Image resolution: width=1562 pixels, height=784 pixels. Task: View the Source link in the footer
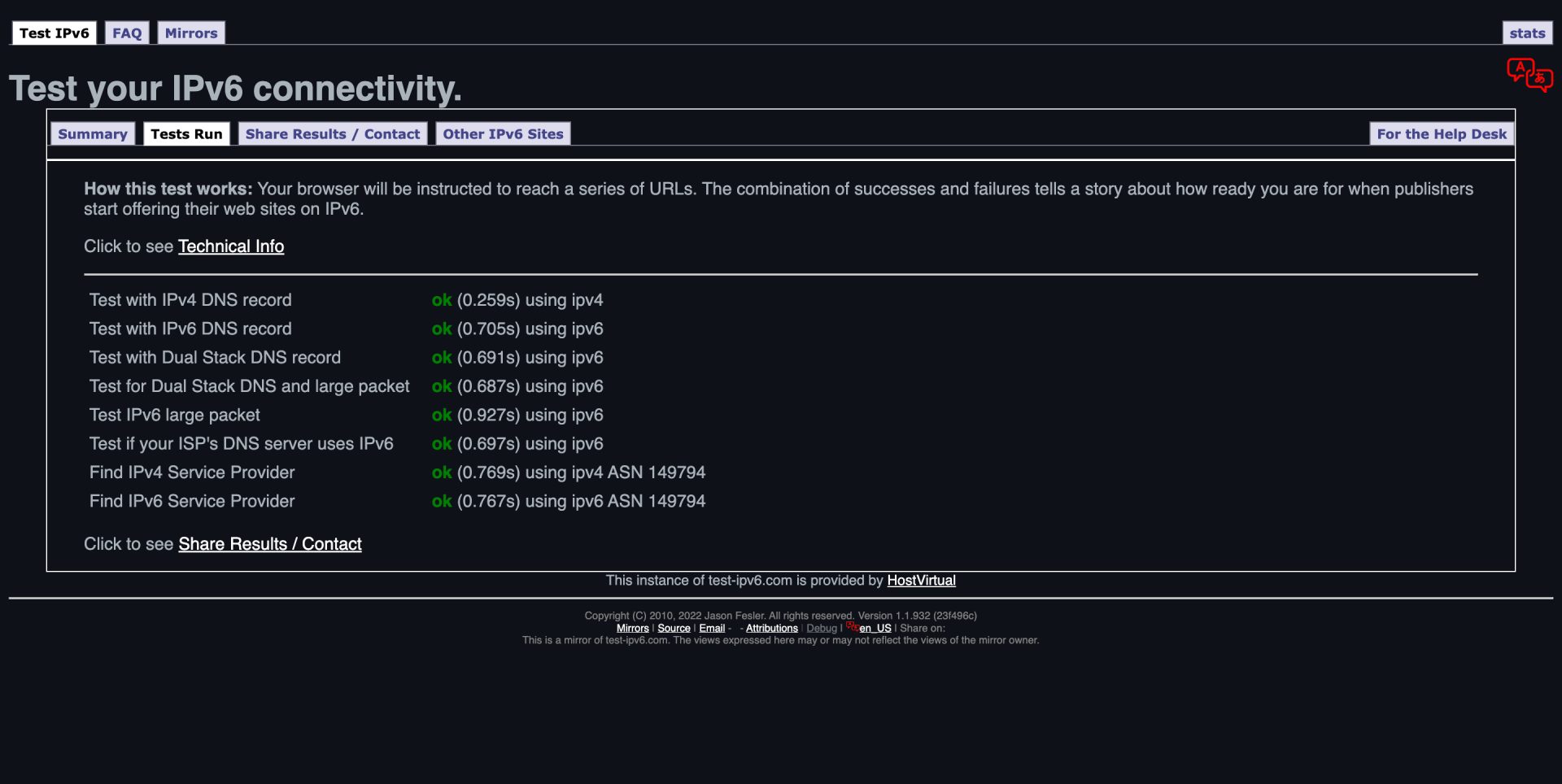click(x=674, y=627)
